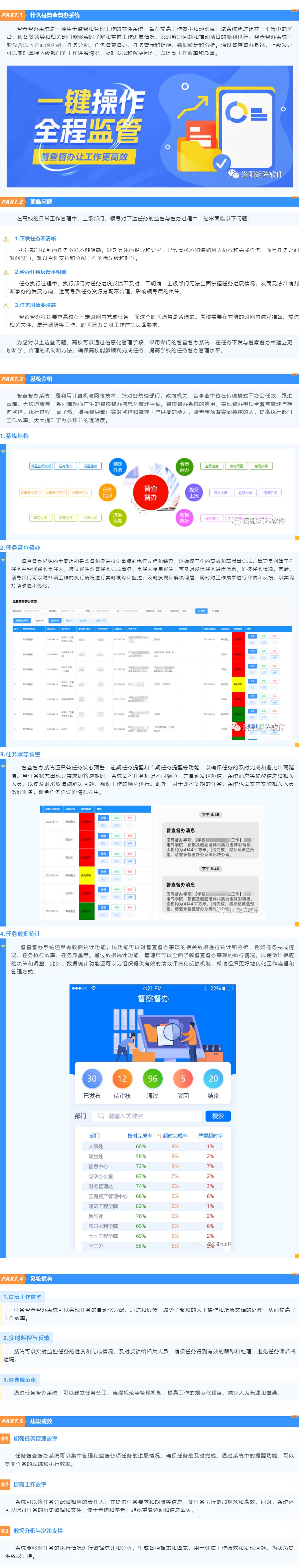Click the warning icon beside 下发任务不清晰

pos(6,239)
